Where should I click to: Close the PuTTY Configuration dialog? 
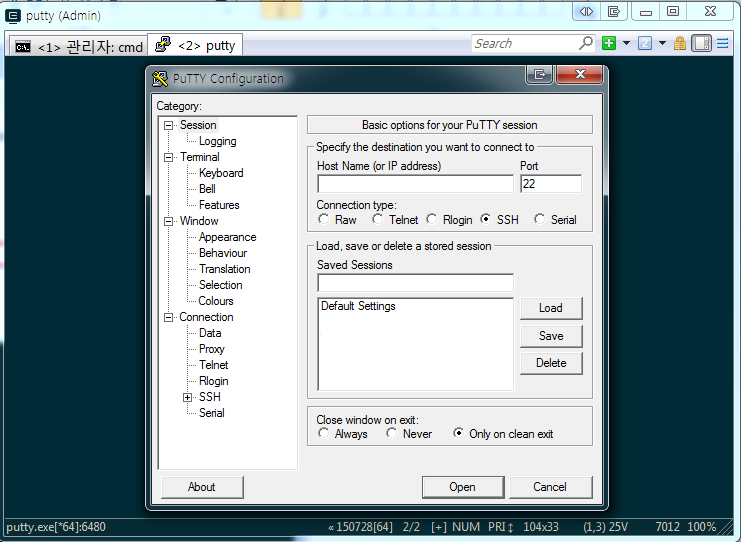[580, 74]
